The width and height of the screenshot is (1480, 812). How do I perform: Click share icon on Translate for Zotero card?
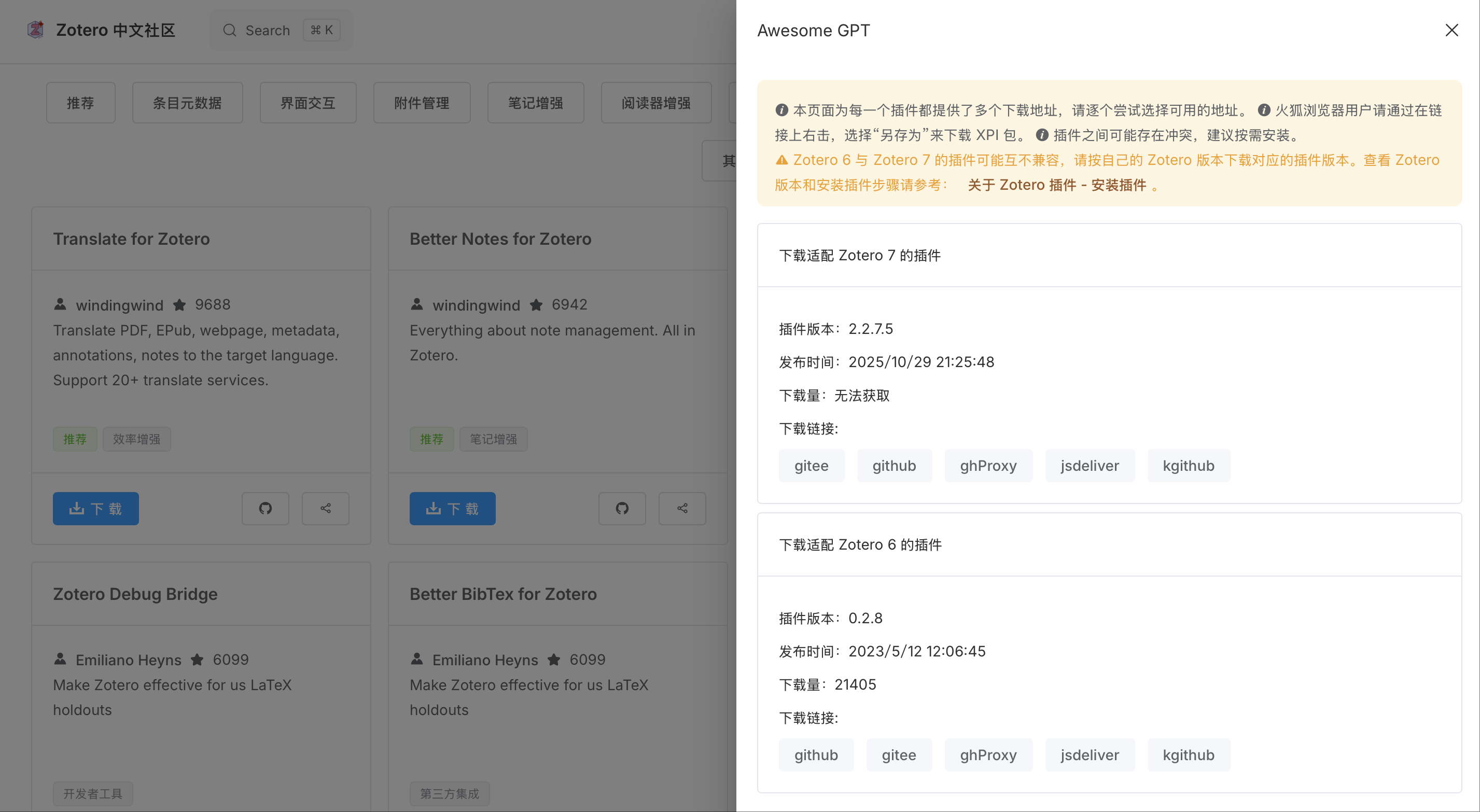[325, 509]
